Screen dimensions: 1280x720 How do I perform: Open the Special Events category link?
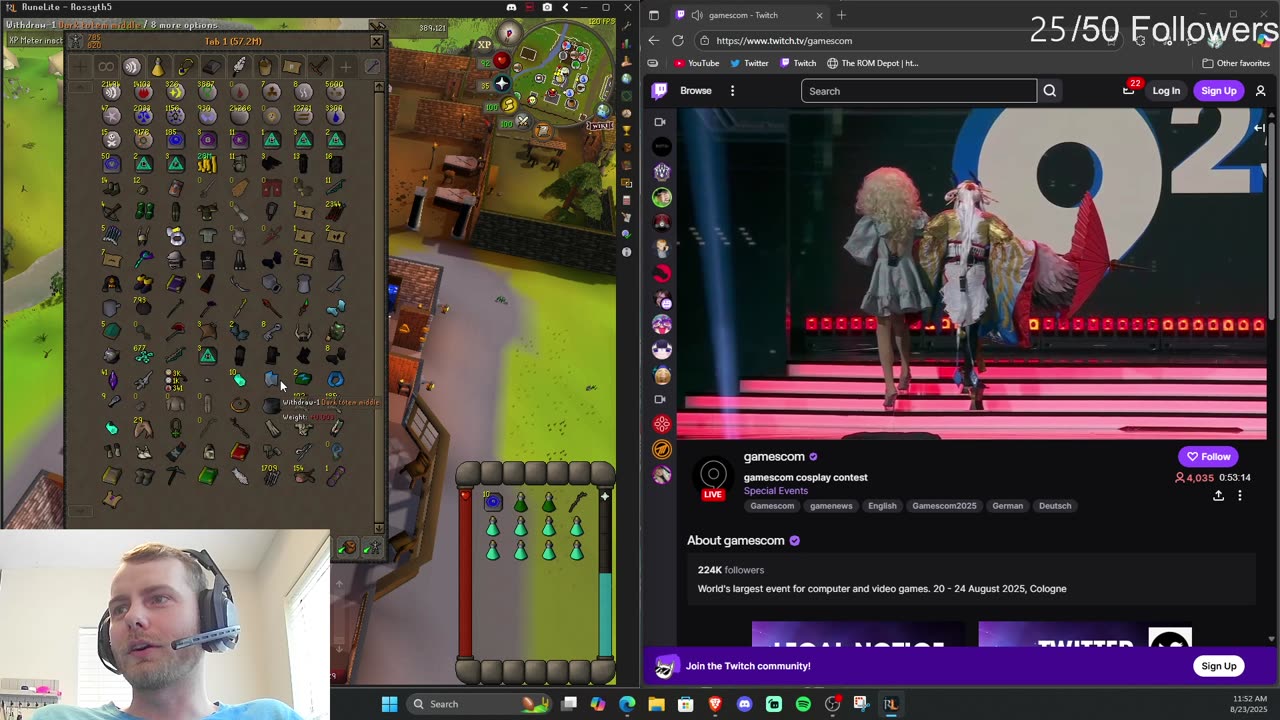coord(776,491)
